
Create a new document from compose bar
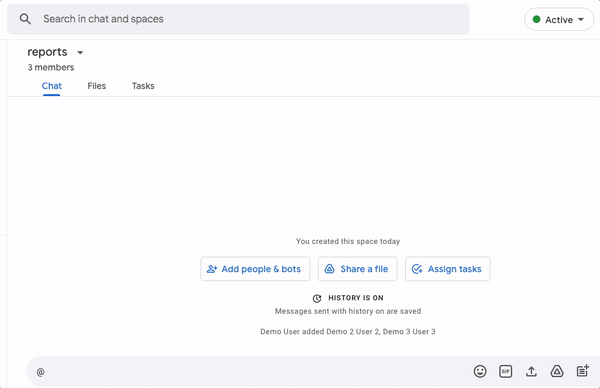[582, 371]
